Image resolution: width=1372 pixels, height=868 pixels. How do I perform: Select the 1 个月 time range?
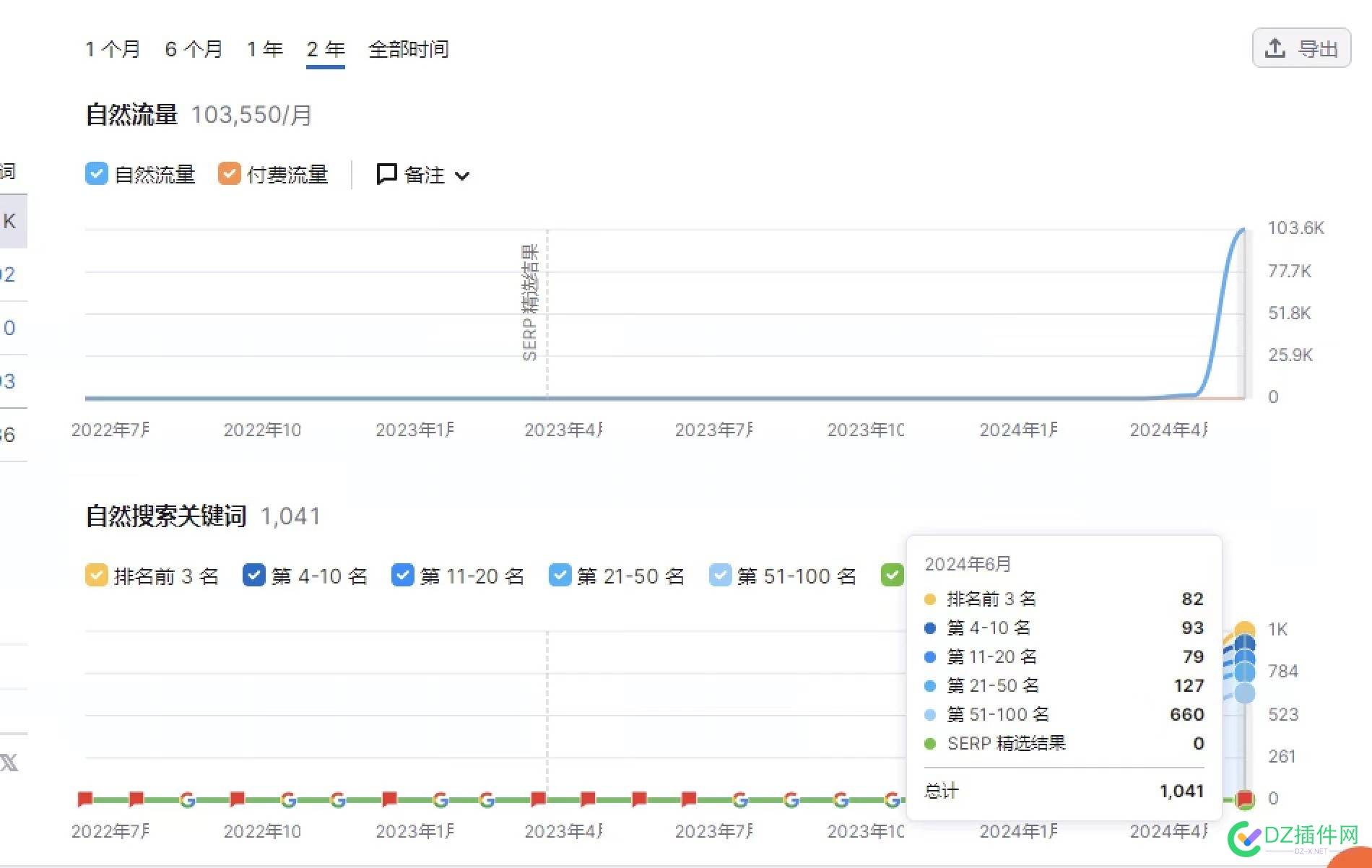113,49
